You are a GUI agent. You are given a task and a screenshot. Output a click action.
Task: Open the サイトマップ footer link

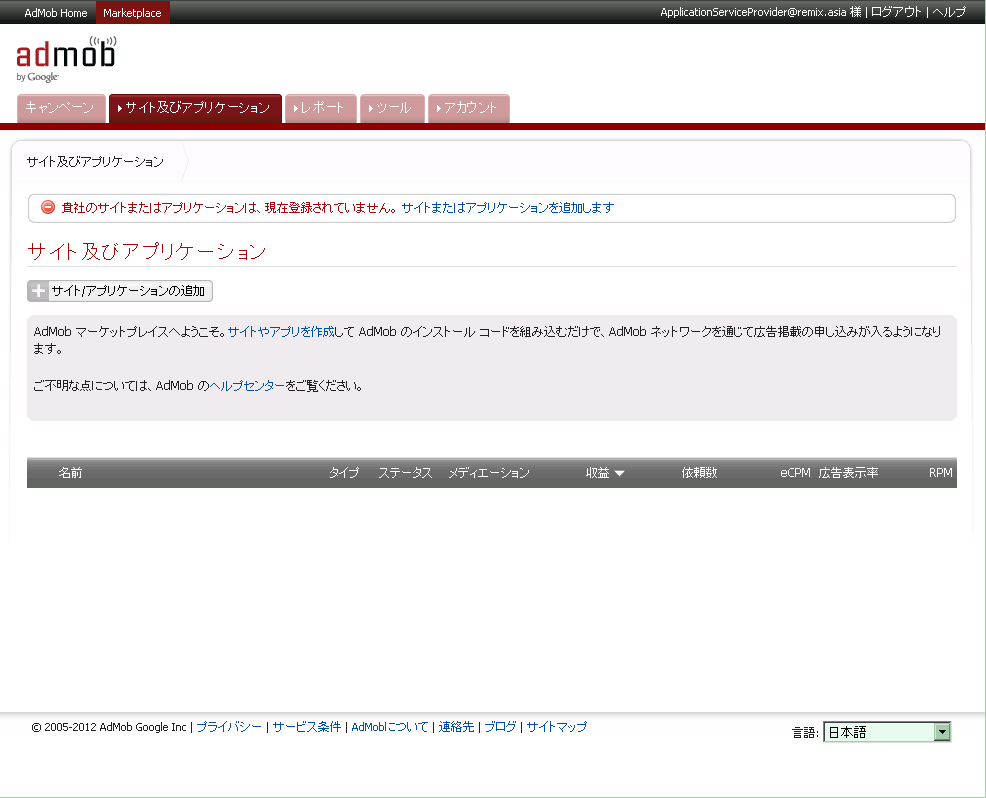coord(557,727)
